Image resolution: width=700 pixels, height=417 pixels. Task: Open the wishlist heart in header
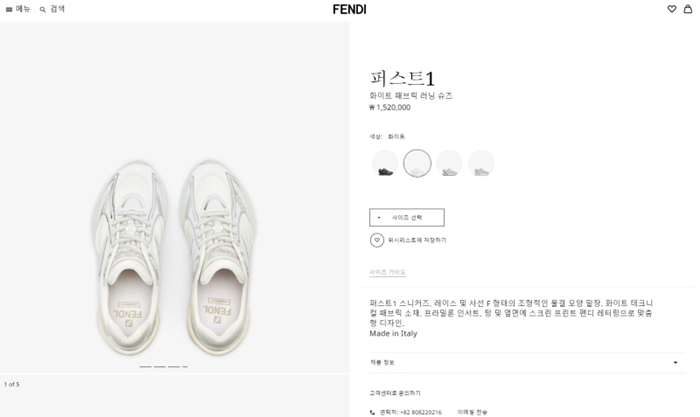point(672,9)
